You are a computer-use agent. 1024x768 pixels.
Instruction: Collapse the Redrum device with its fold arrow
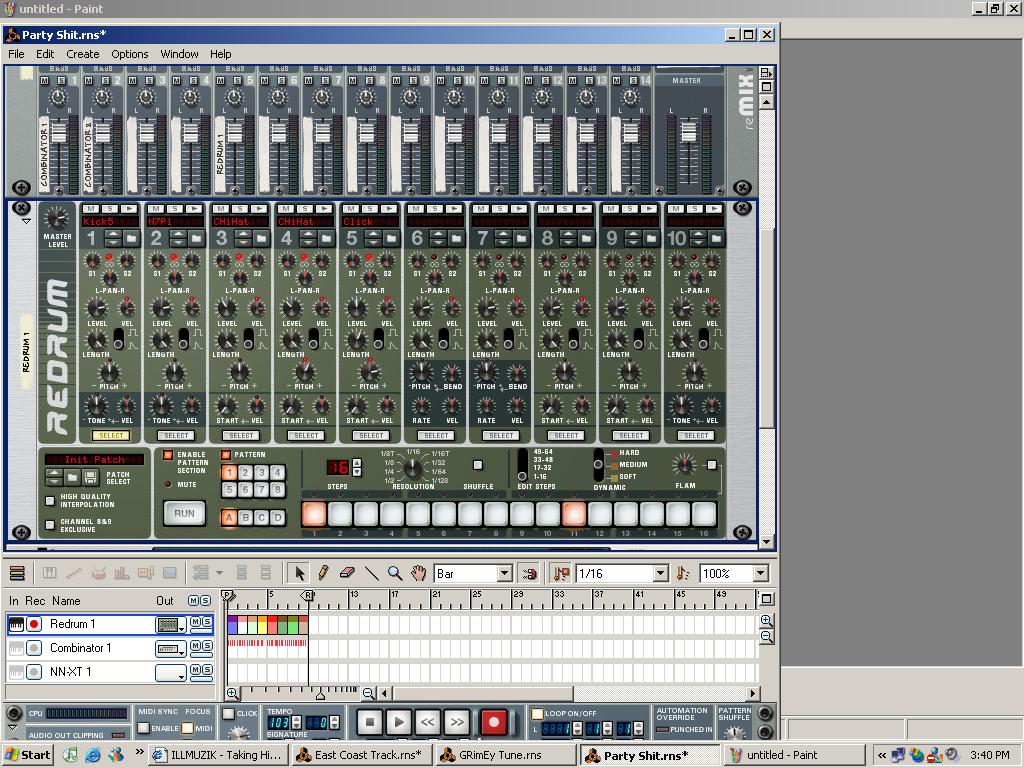(26, 221)
